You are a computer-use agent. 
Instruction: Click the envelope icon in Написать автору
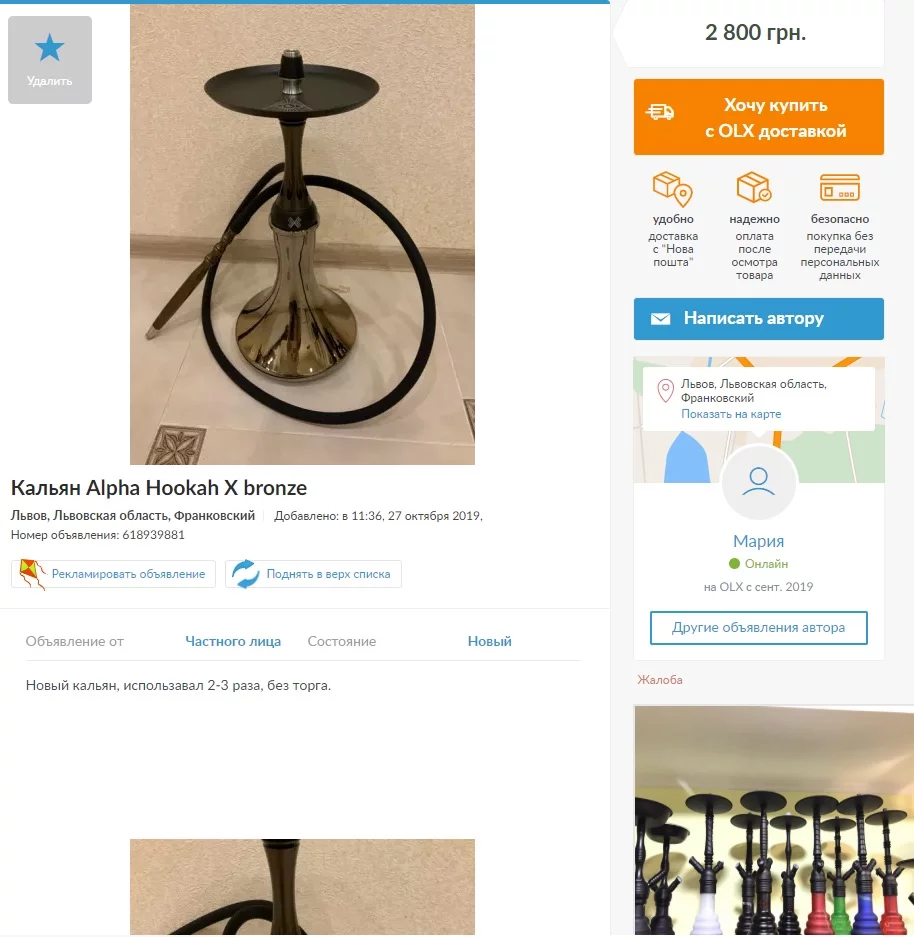[660, 319]
